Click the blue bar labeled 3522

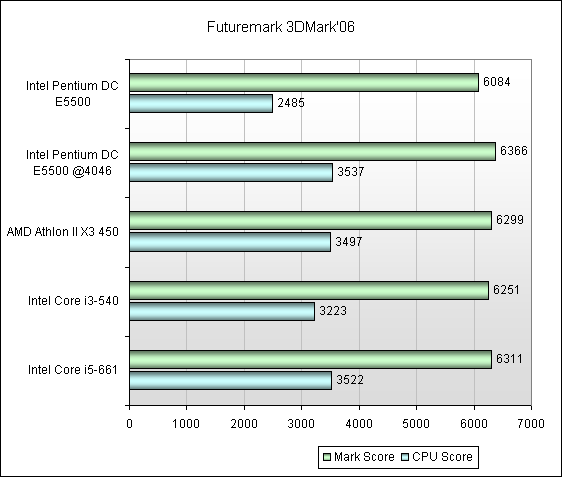coord(230,380)
